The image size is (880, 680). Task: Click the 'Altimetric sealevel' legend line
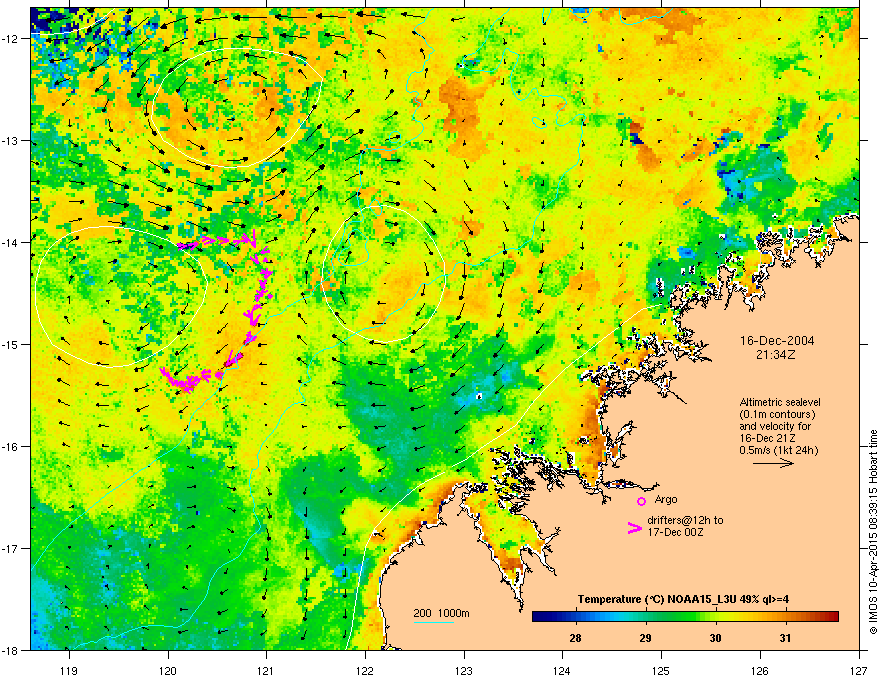coord(780,402)
